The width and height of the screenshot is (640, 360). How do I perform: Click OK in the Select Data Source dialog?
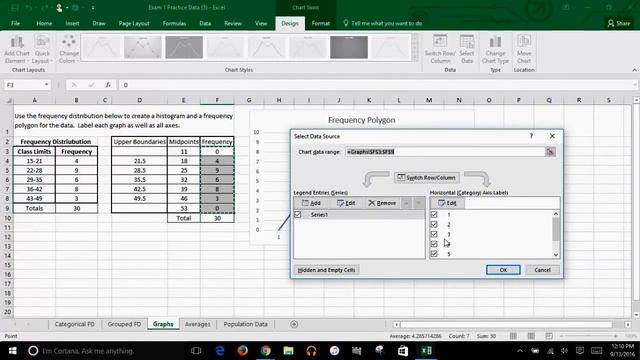[x=503, y=270]
